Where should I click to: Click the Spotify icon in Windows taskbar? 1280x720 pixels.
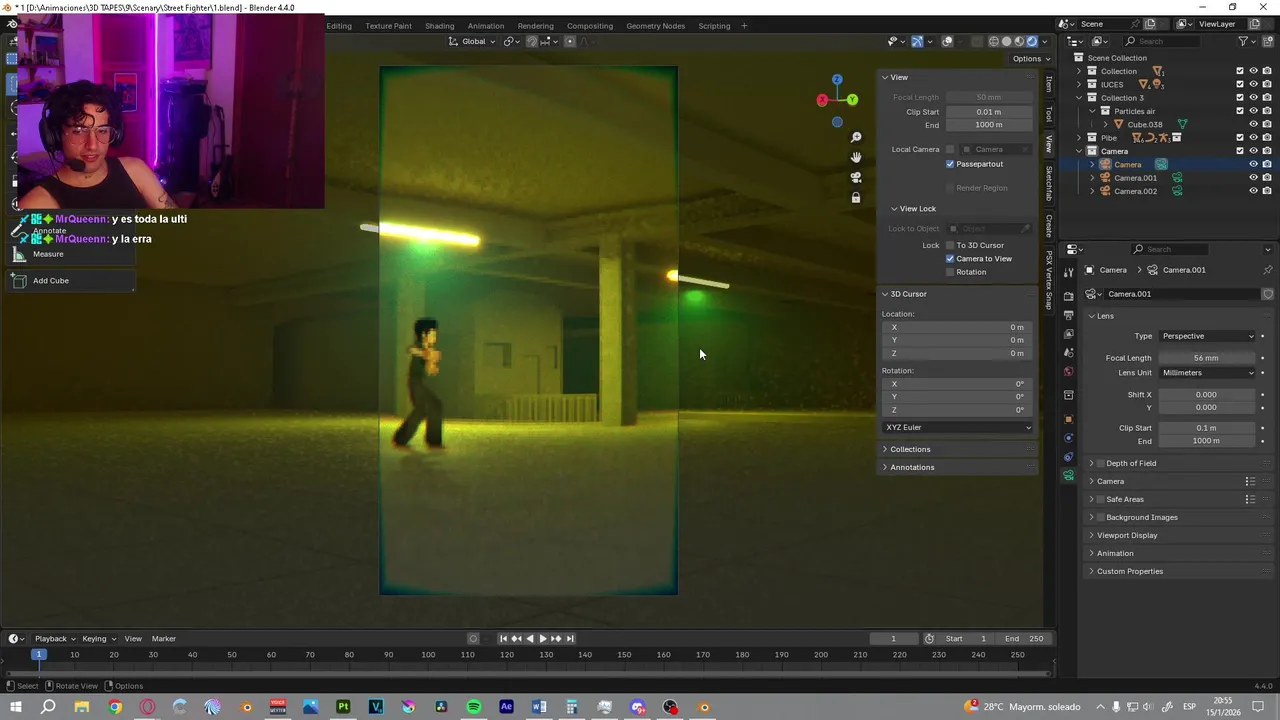pyautogui.click(x=474, y=707)
